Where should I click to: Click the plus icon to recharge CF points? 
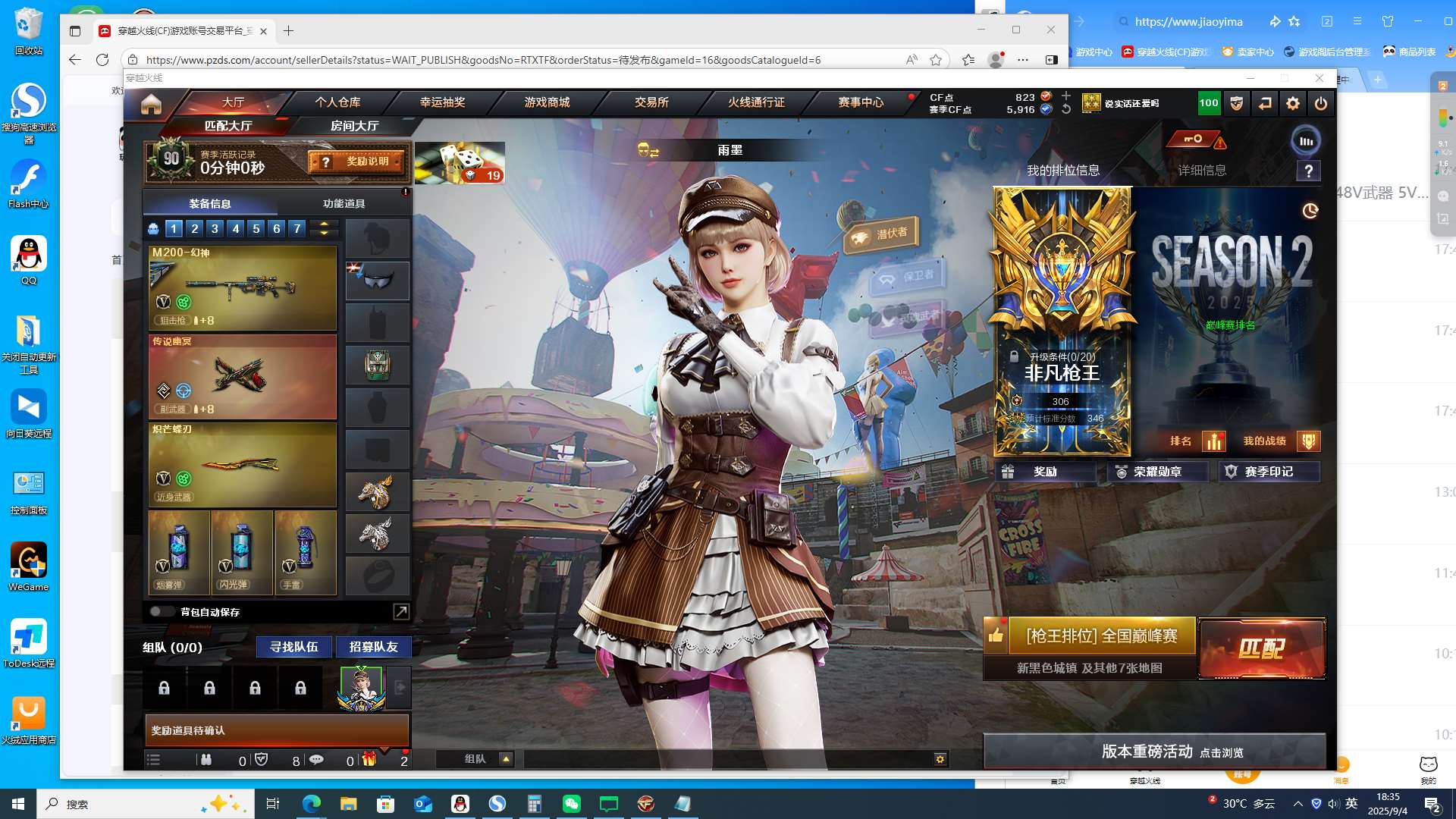(x=1066, y=96)
